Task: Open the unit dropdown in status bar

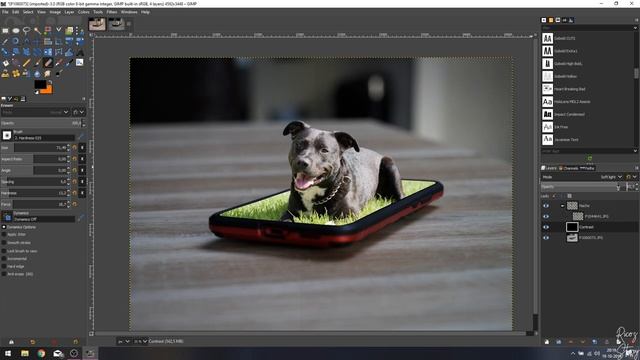Action: pos(124,341)
